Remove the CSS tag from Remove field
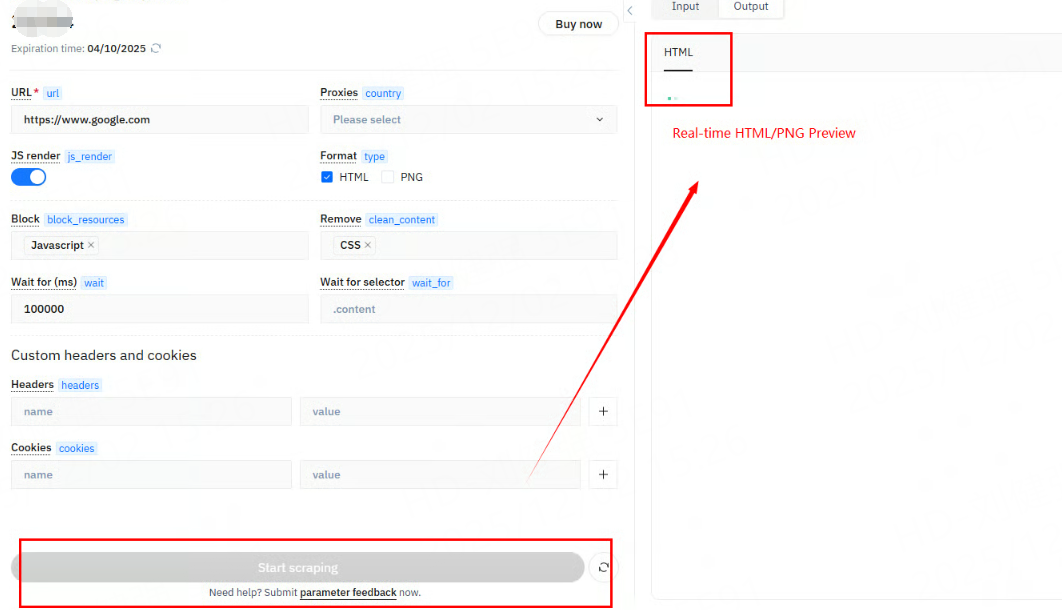 [368, 245]
